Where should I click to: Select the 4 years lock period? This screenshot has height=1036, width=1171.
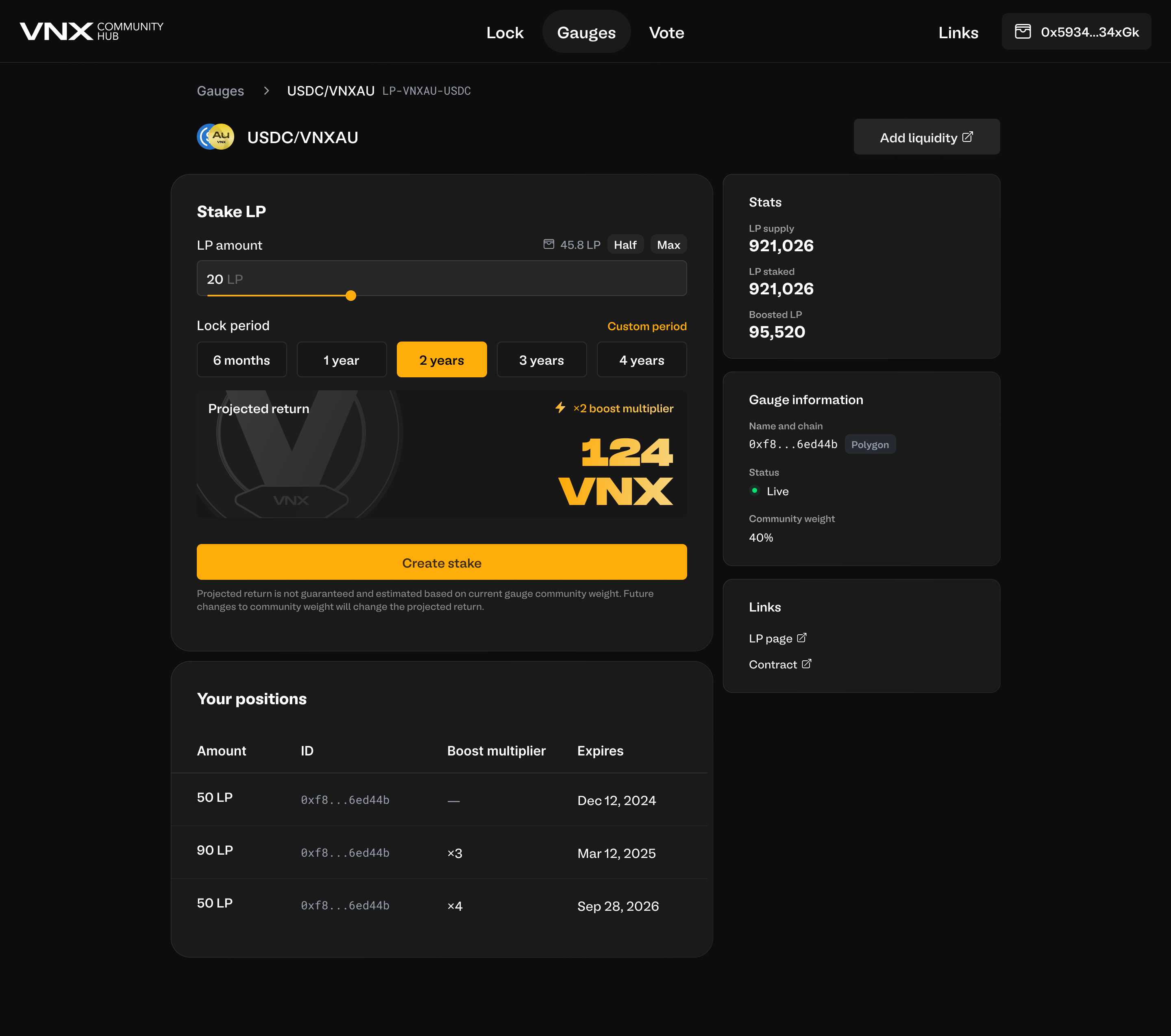pyautogui.click(x=641, y=360)
